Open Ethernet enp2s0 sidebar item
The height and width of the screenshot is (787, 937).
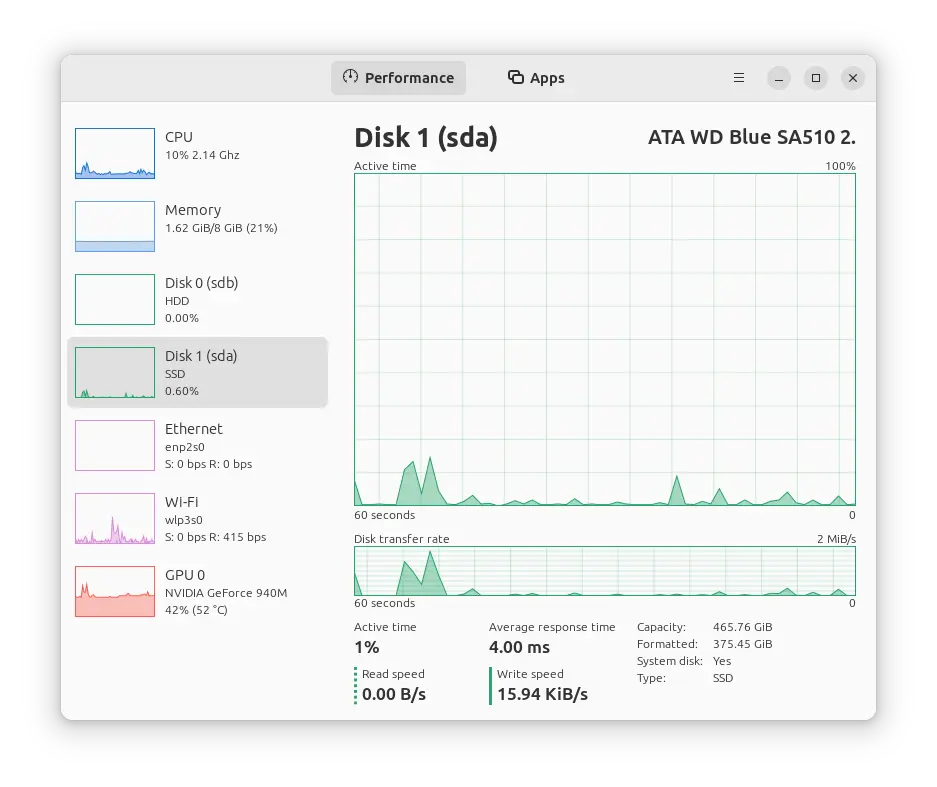(x=200, y=445)
